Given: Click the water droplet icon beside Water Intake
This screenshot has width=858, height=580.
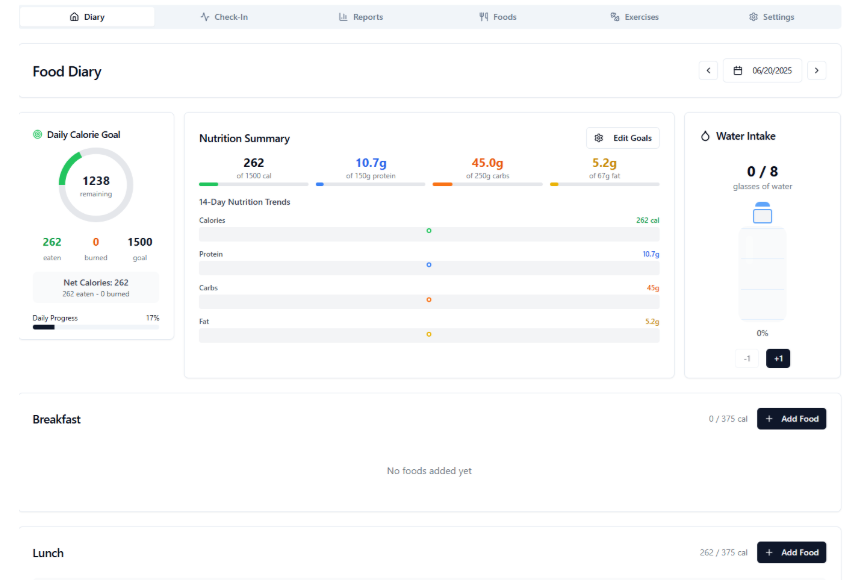Looking at the screenshot, I should tap(704, 136).
